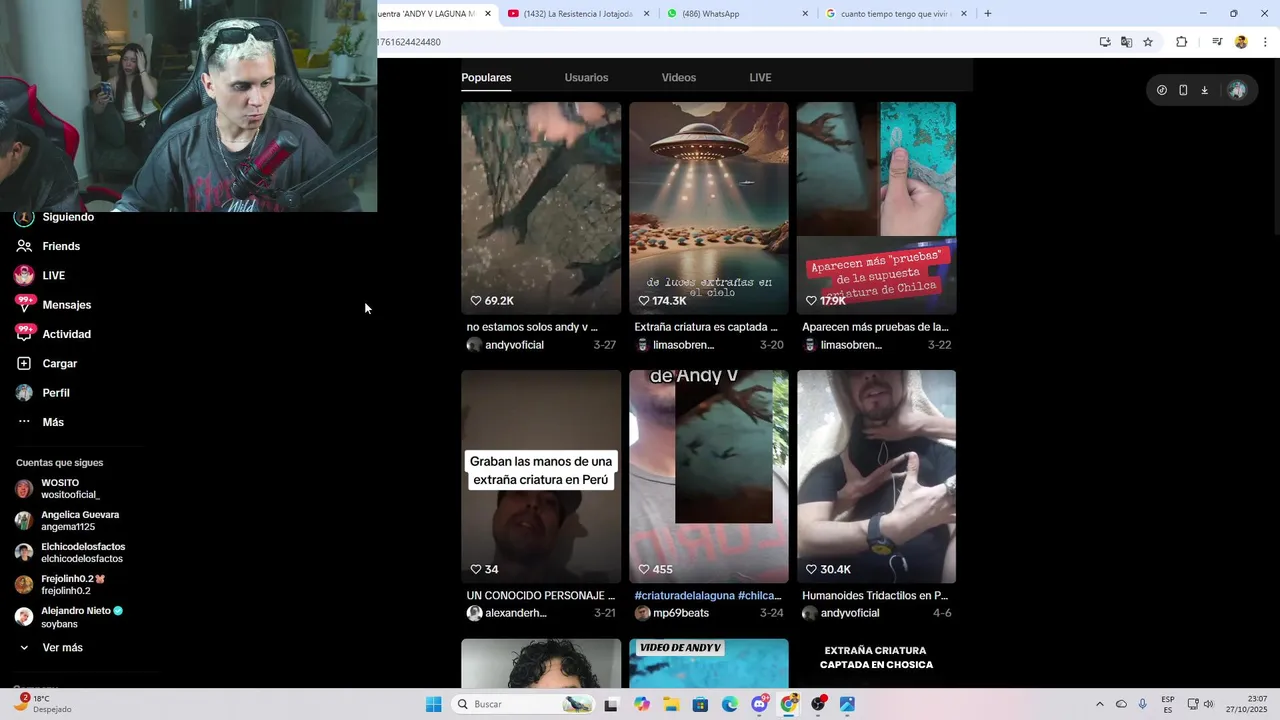The height and width of the screenshot is (720, 1280).
Task: Click the taskbar Buscar search box
Action: [523, 704]
